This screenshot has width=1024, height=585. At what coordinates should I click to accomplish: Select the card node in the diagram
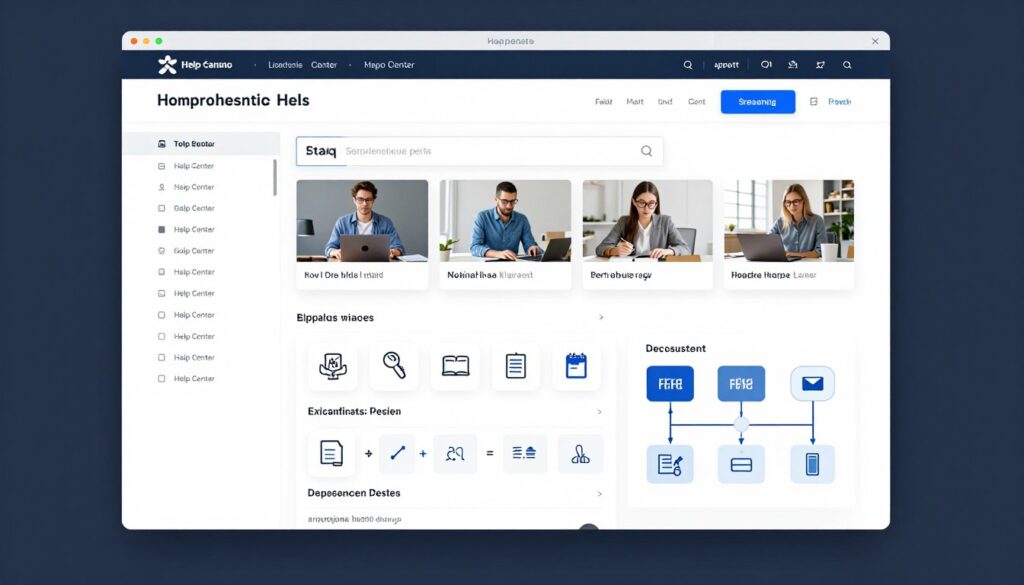point(741,464)
